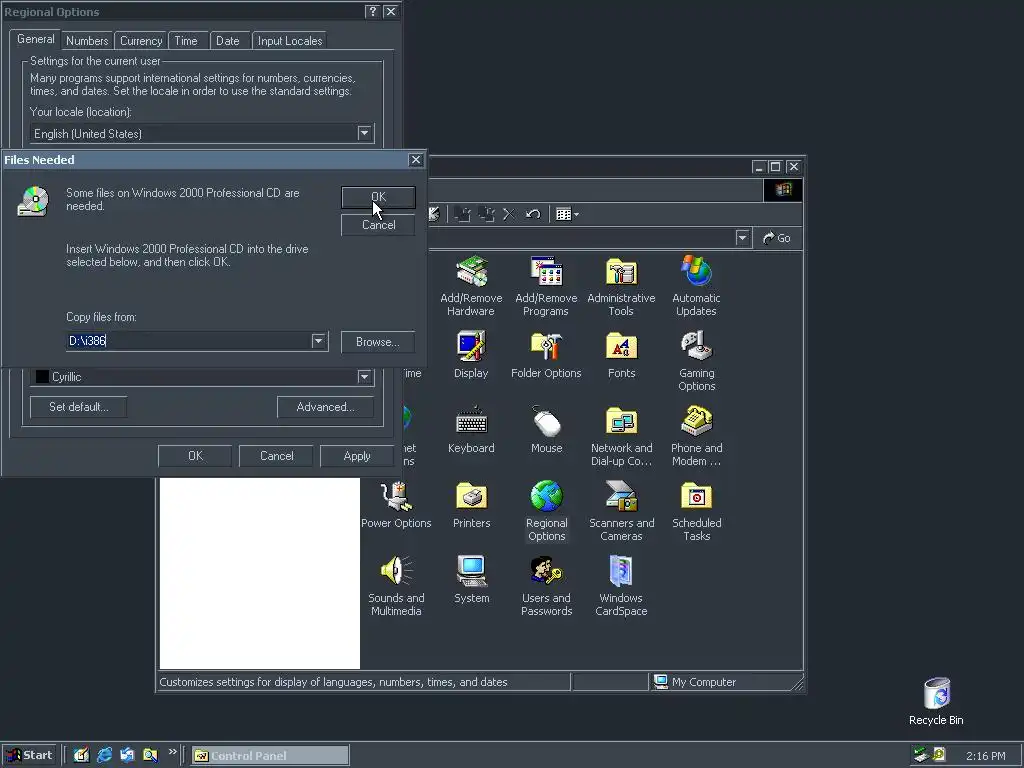Open the Fonts folder icon

[x=621, y=355]
